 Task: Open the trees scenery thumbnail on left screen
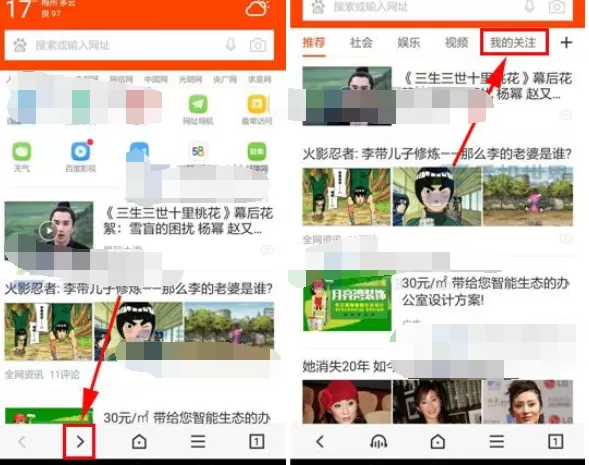point(229,332)
